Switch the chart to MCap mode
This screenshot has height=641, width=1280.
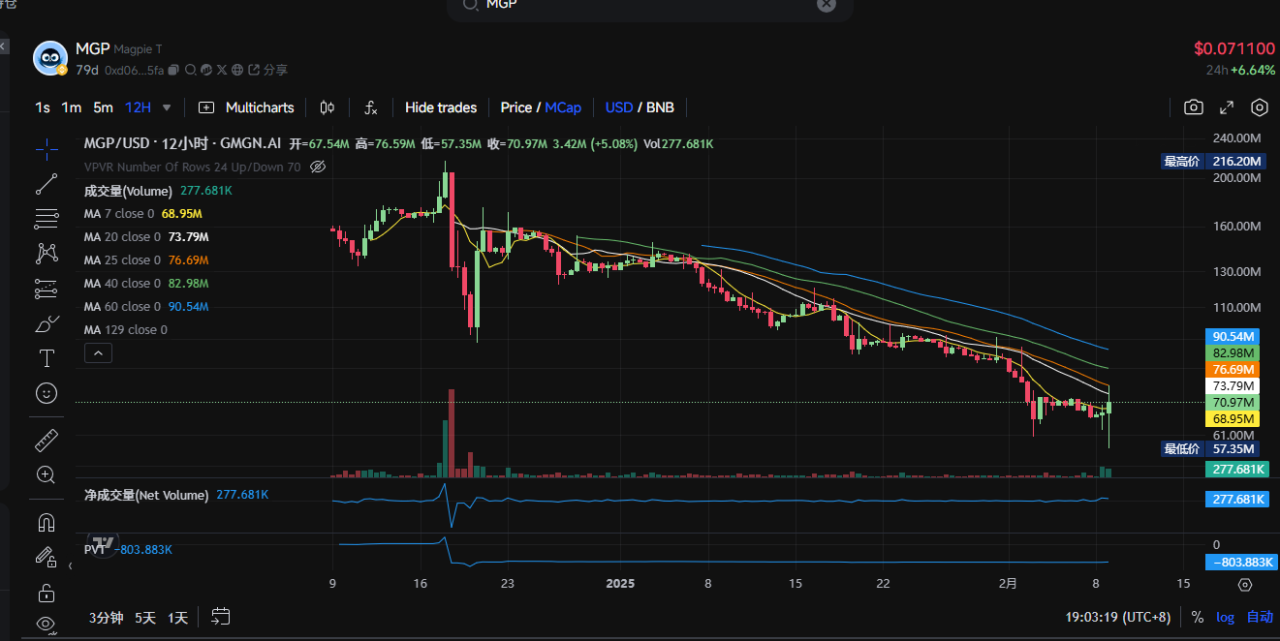(x=563, y=107)
